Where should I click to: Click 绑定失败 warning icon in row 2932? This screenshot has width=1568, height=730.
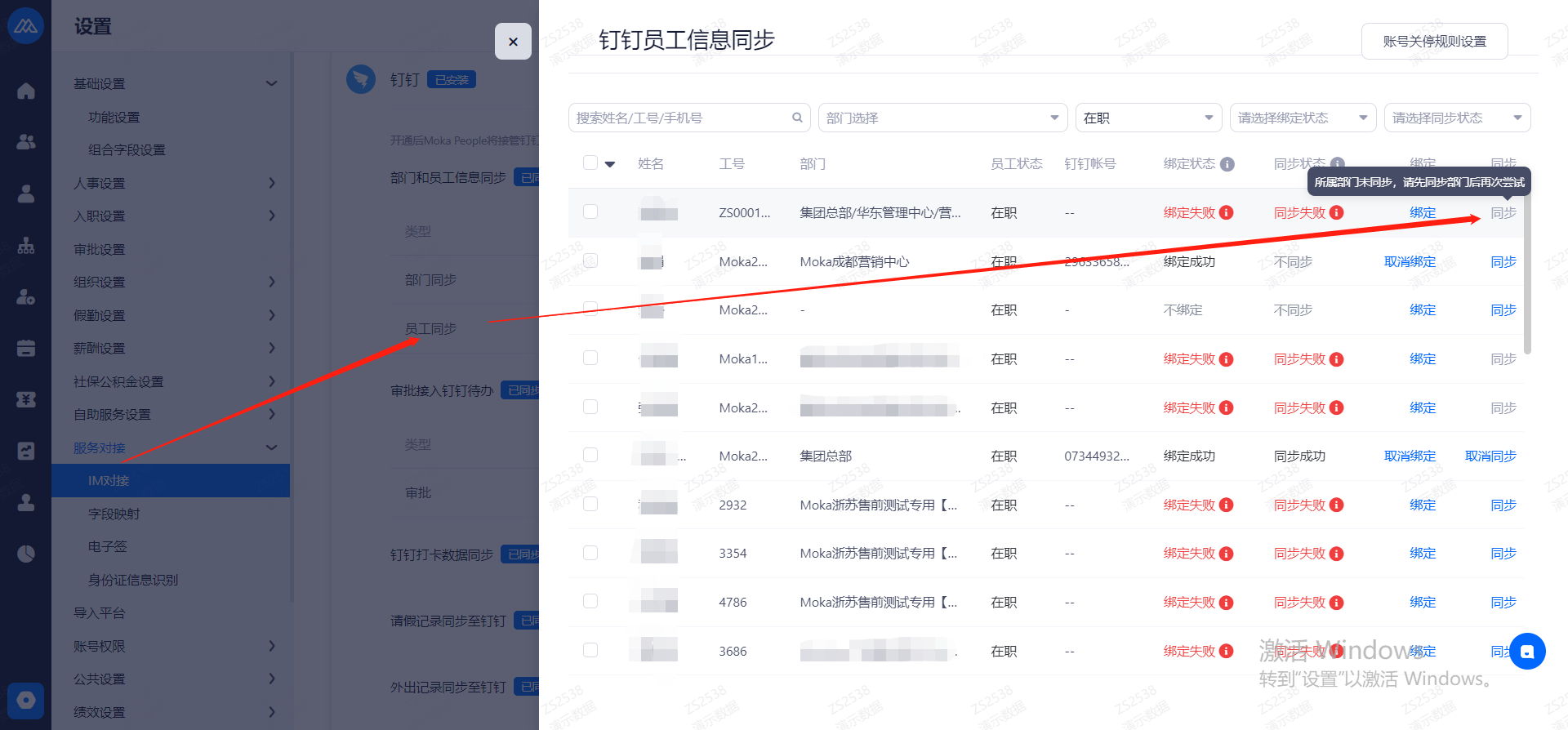pyautogui.click(x=1226, y=505)
